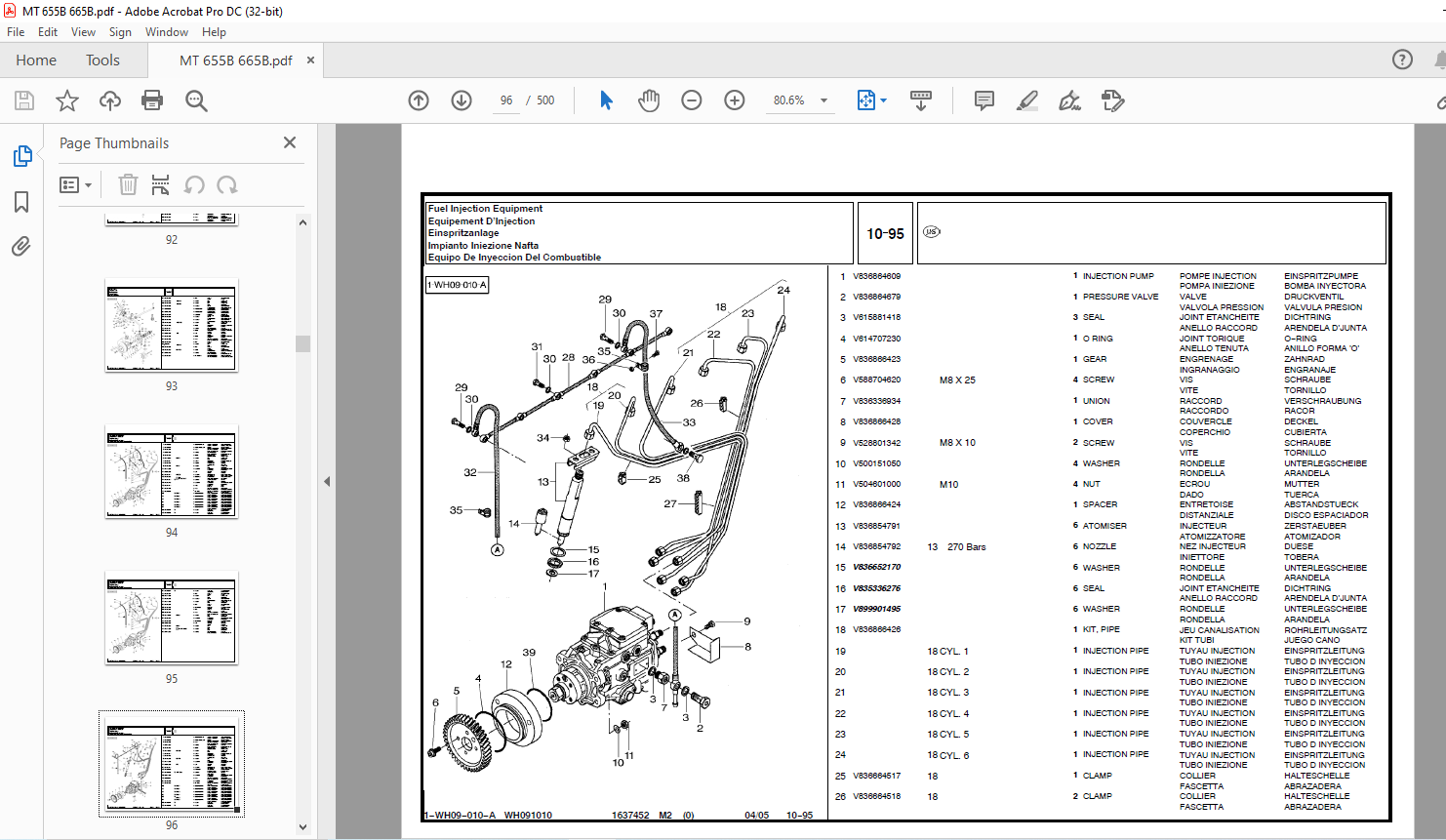
Task: Go to previous page arrow
Action: pyautogui.click(x=419, y=100)
